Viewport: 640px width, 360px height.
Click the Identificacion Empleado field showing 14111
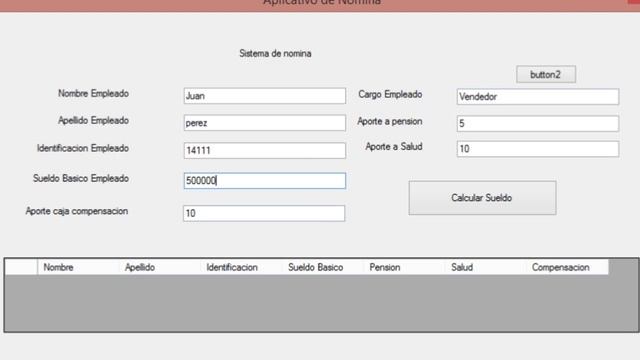coord(264,150)
